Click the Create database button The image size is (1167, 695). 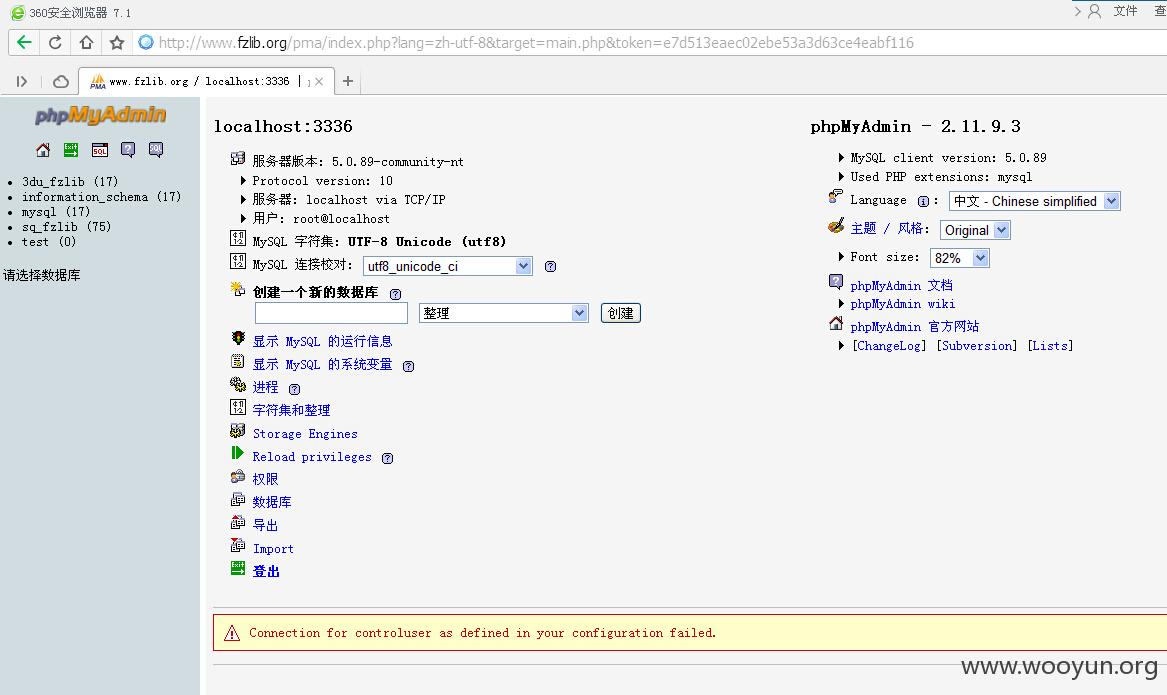621,313
